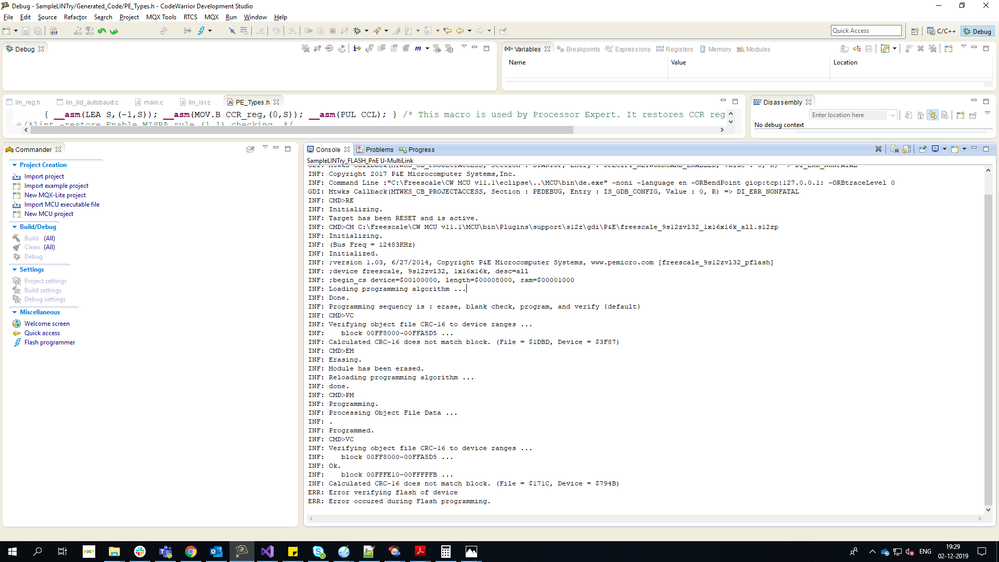999x562 pixels.
Task: Click the Quick access link in Commander
Action: (42, 333)
